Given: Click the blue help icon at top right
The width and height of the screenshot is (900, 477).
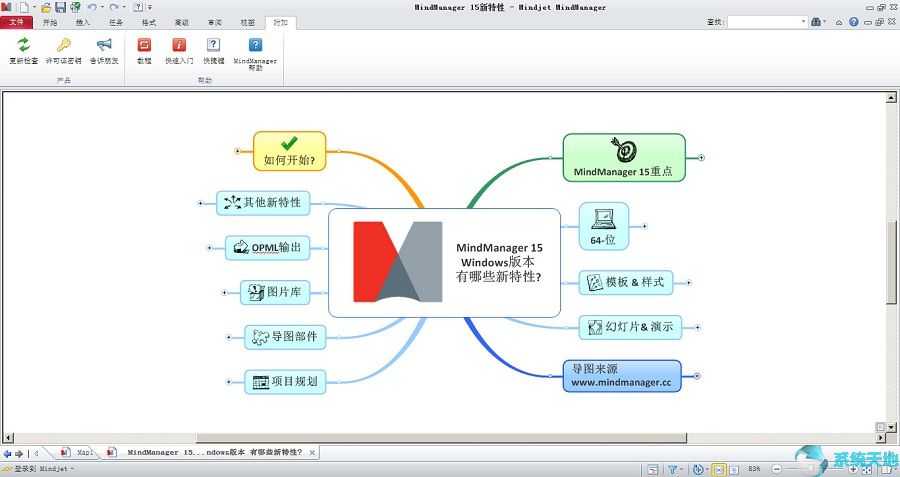Looking at the screenshot, I should (x=854, y=22).
